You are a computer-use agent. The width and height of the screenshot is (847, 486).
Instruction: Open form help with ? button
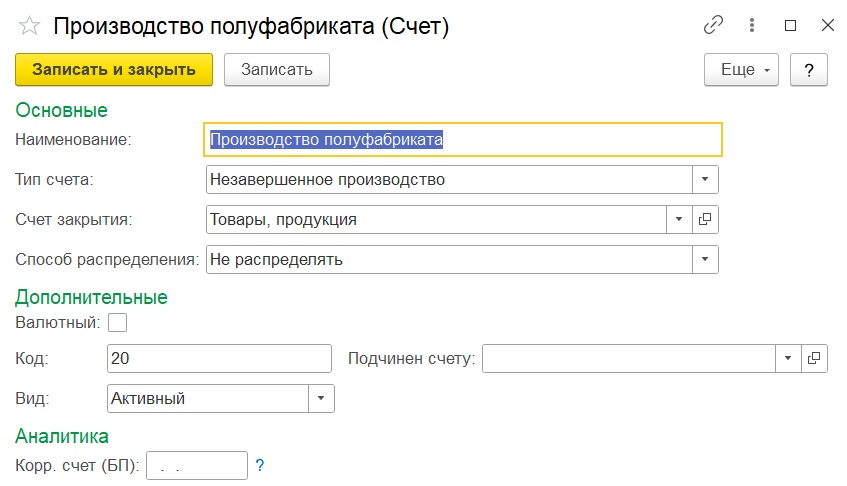(809, 70)
